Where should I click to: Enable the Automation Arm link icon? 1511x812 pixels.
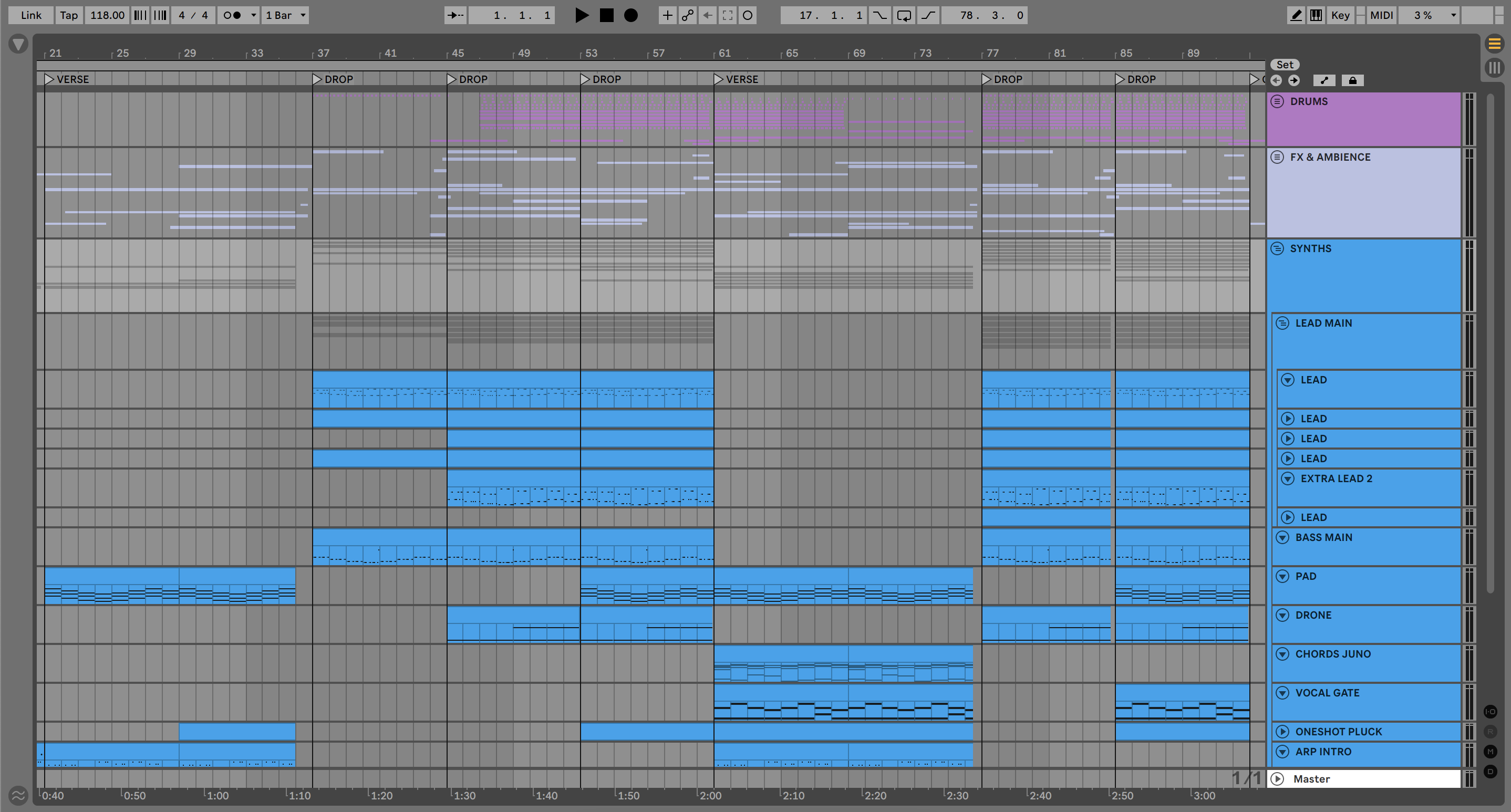coord(687,15)
